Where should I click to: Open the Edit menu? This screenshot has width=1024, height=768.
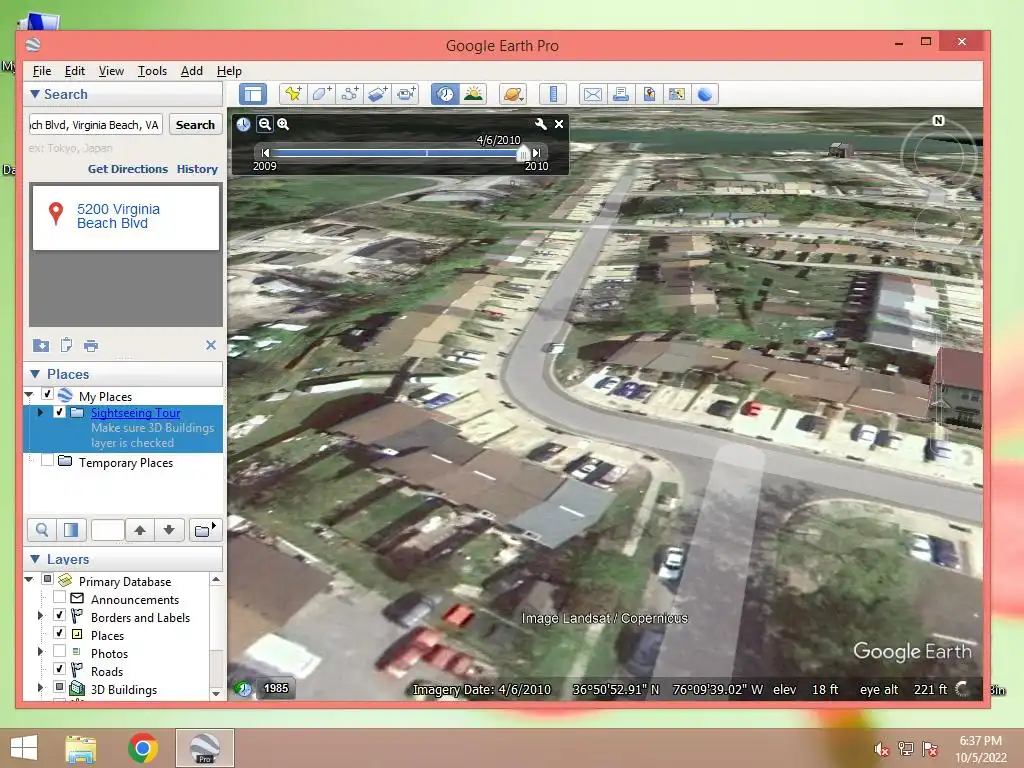pos(74,71)
